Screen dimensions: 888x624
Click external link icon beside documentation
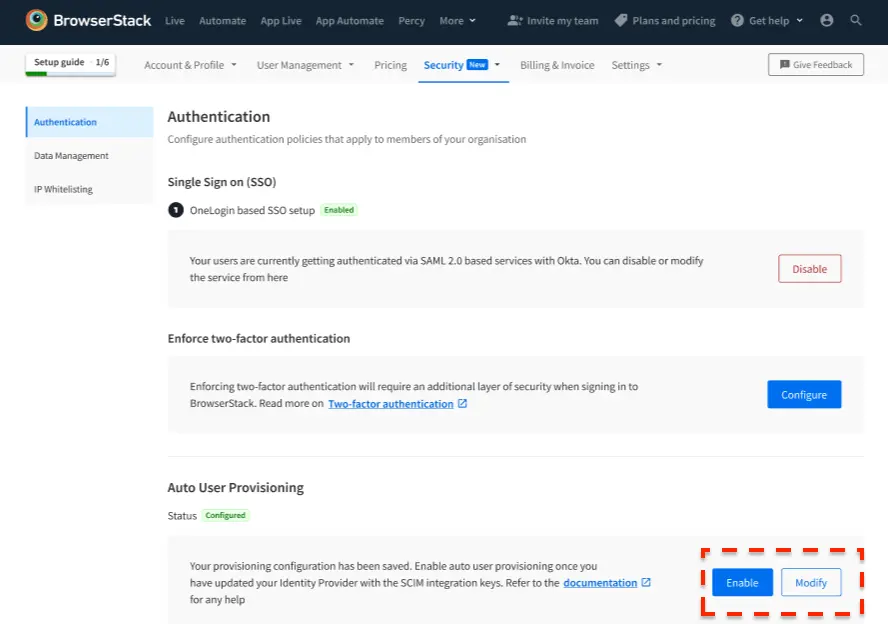(646, 582)
